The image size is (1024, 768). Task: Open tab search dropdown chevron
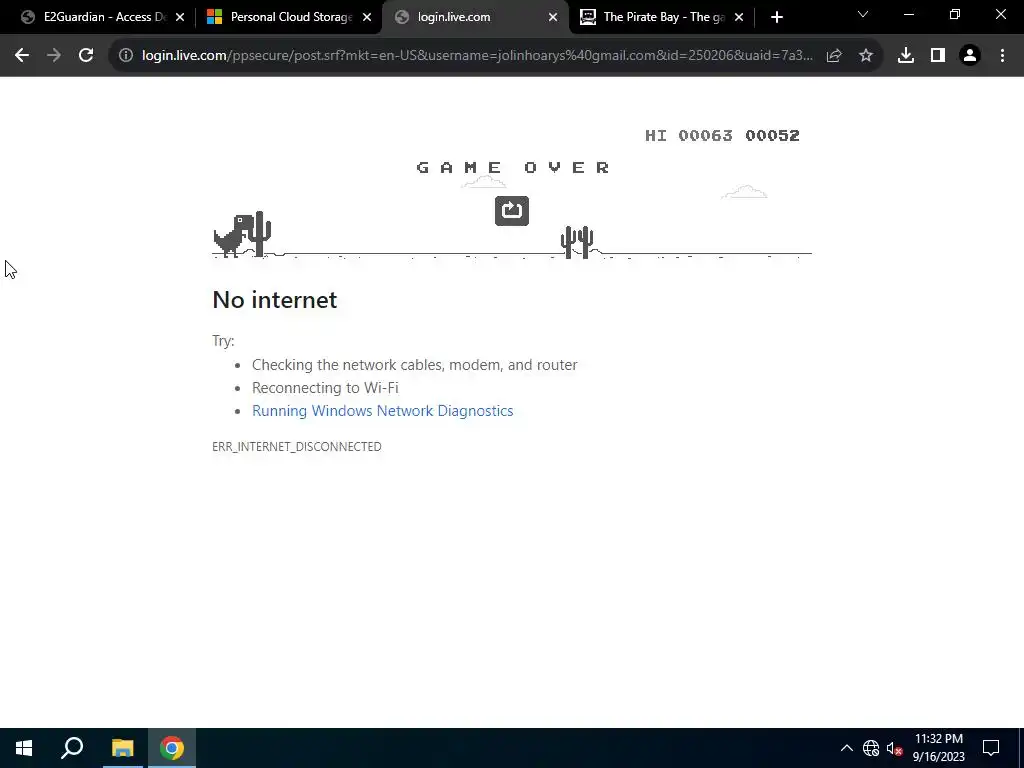[x=863, y=14]
